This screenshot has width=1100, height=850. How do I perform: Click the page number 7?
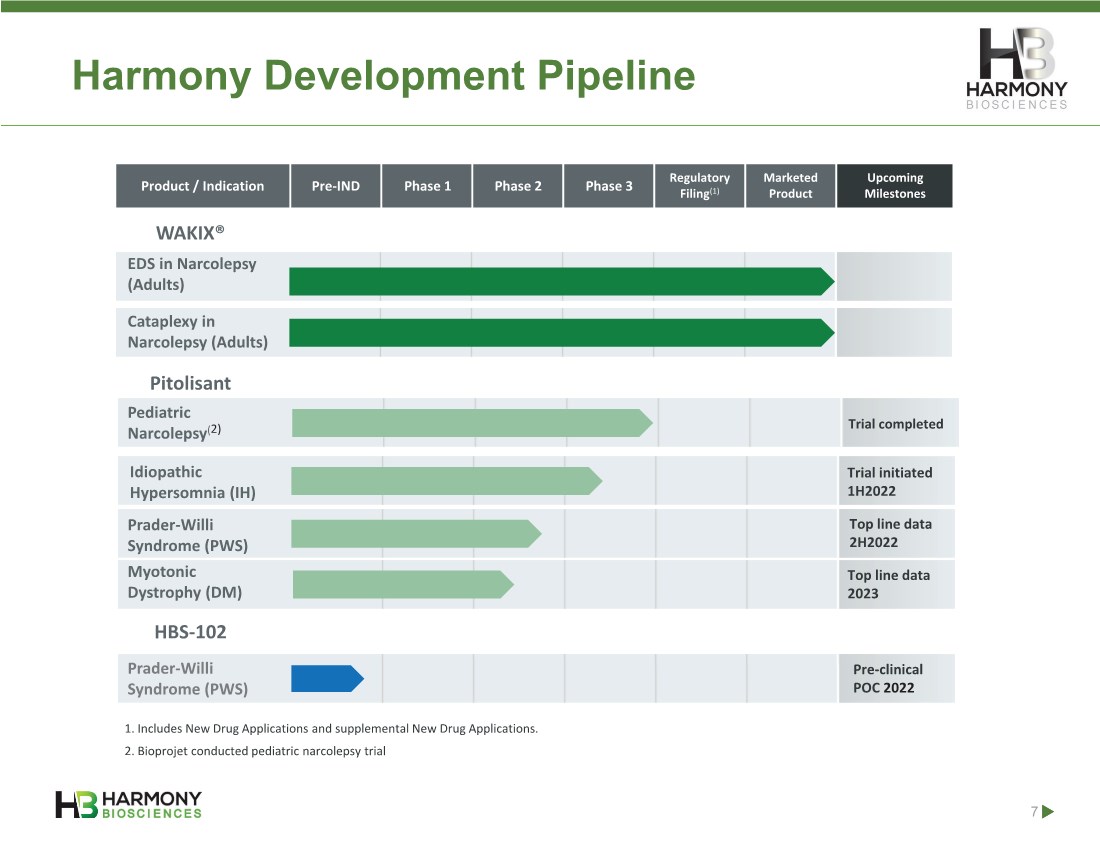1034,811
